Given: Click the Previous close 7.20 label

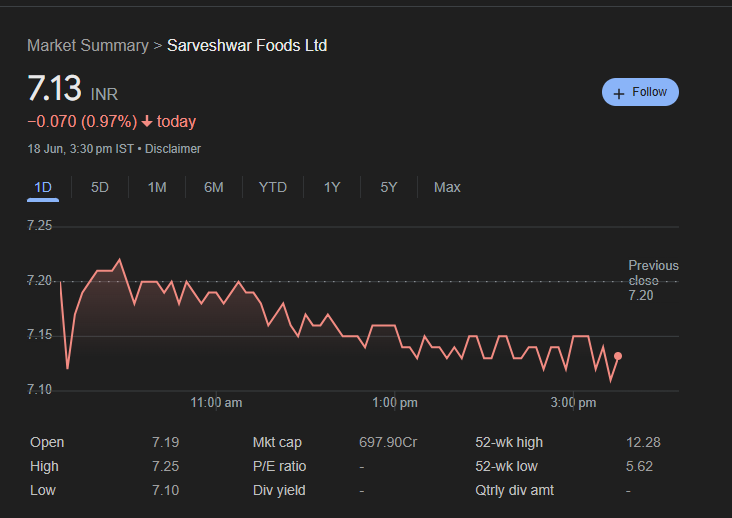Looking at the screenshot, I should click(x=653, y=280).
